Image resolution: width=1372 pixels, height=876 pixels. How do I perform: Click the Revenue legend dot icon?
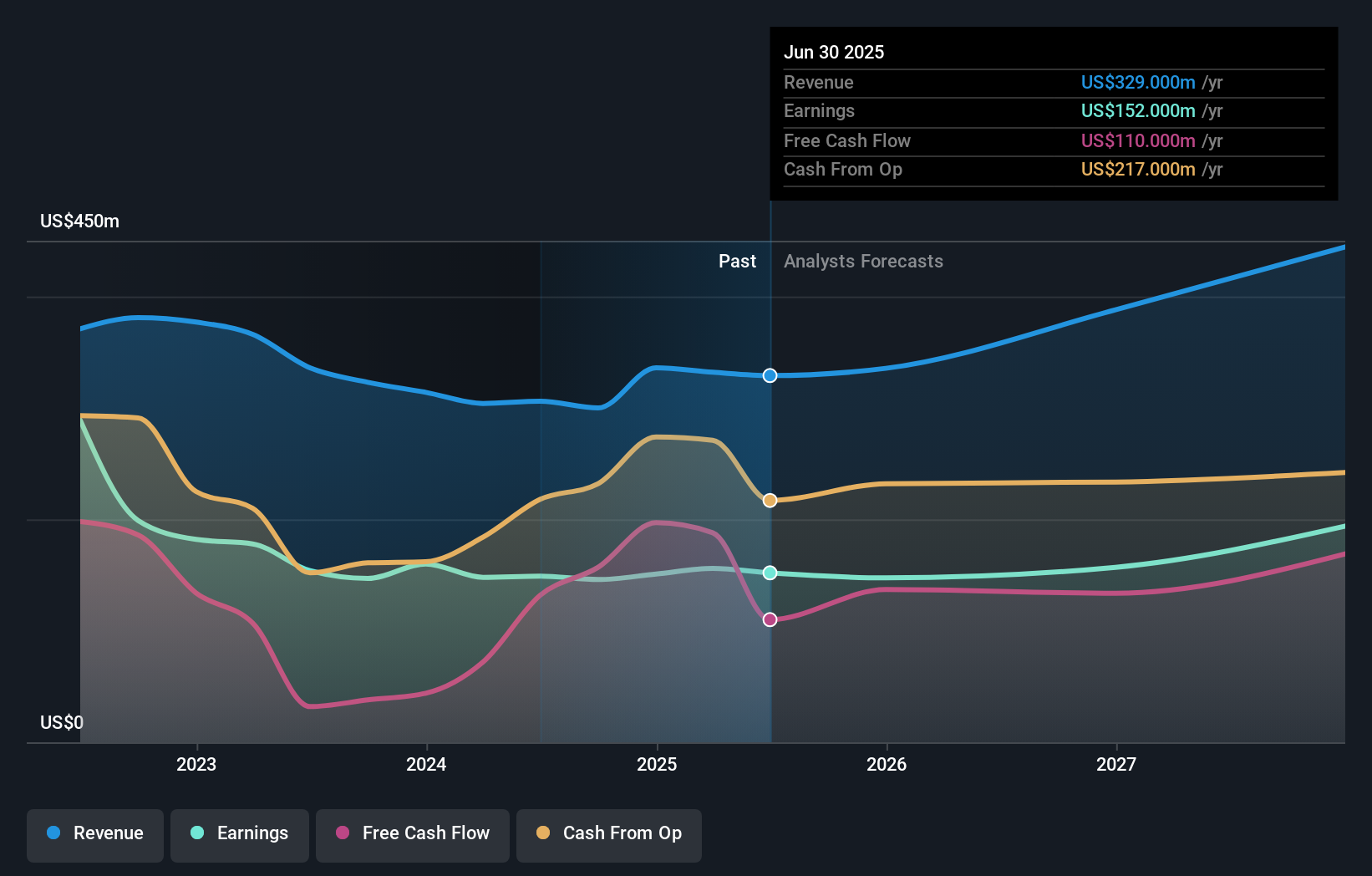[53, 833]
